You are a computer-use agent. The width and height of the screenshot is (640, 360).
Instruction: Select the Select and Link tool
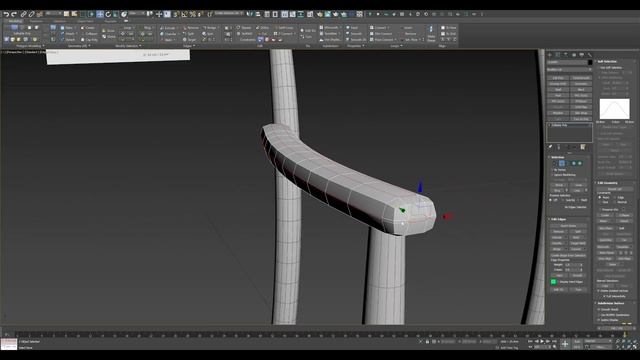(x=24, y=14)
